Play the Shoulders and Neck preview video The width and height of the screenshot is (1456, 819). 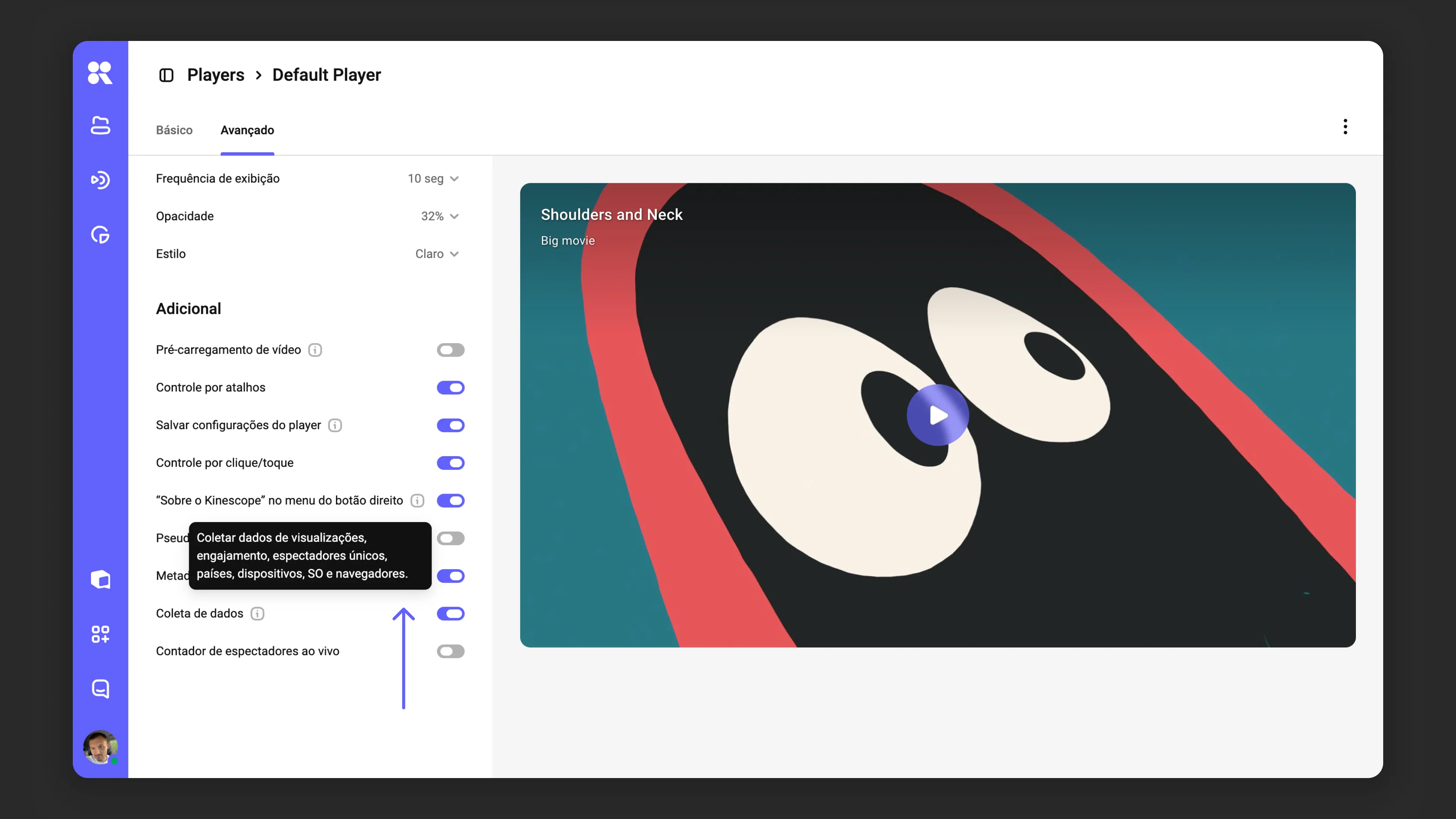(x=938, y=415)
